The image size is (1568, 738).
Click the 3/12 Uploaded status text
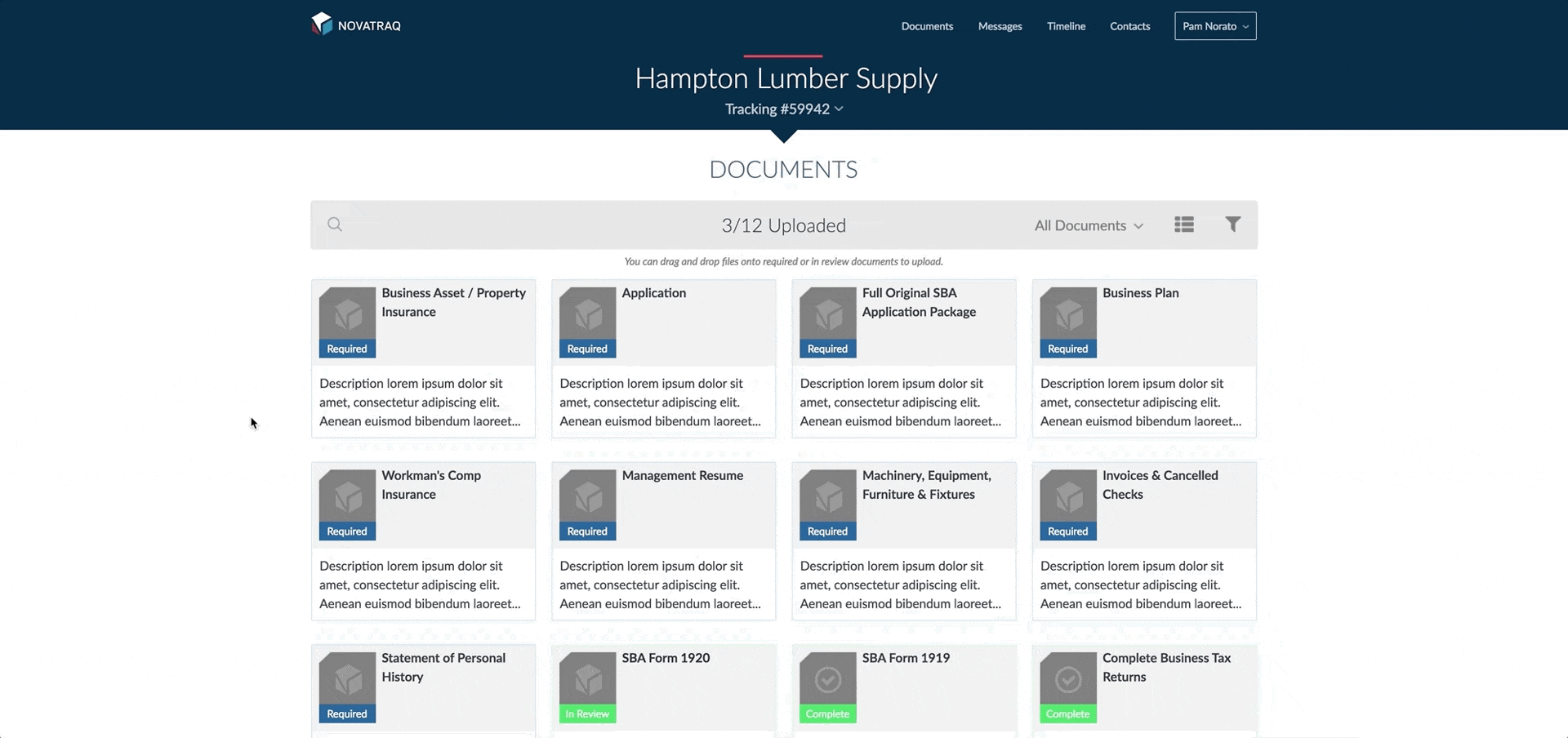[x=783, y=225]
